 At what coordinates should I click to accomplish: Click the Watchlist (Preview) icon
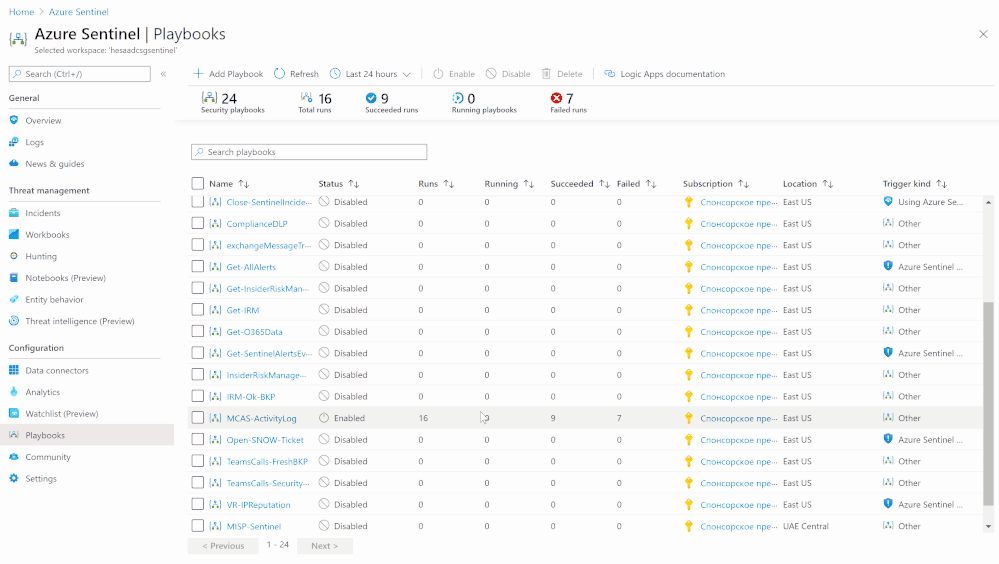14,413
